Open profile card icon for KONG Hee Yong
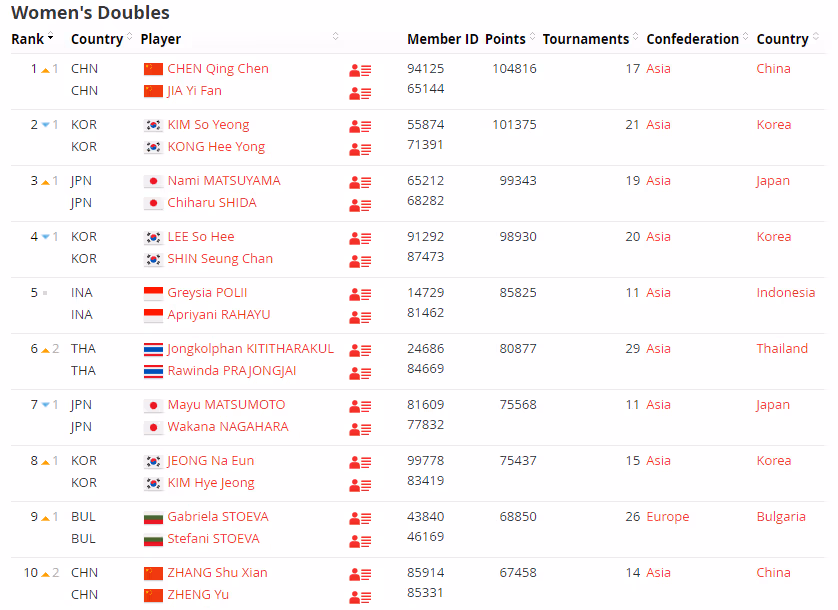This screenshot has width=838, height=610. coord(360,149)
